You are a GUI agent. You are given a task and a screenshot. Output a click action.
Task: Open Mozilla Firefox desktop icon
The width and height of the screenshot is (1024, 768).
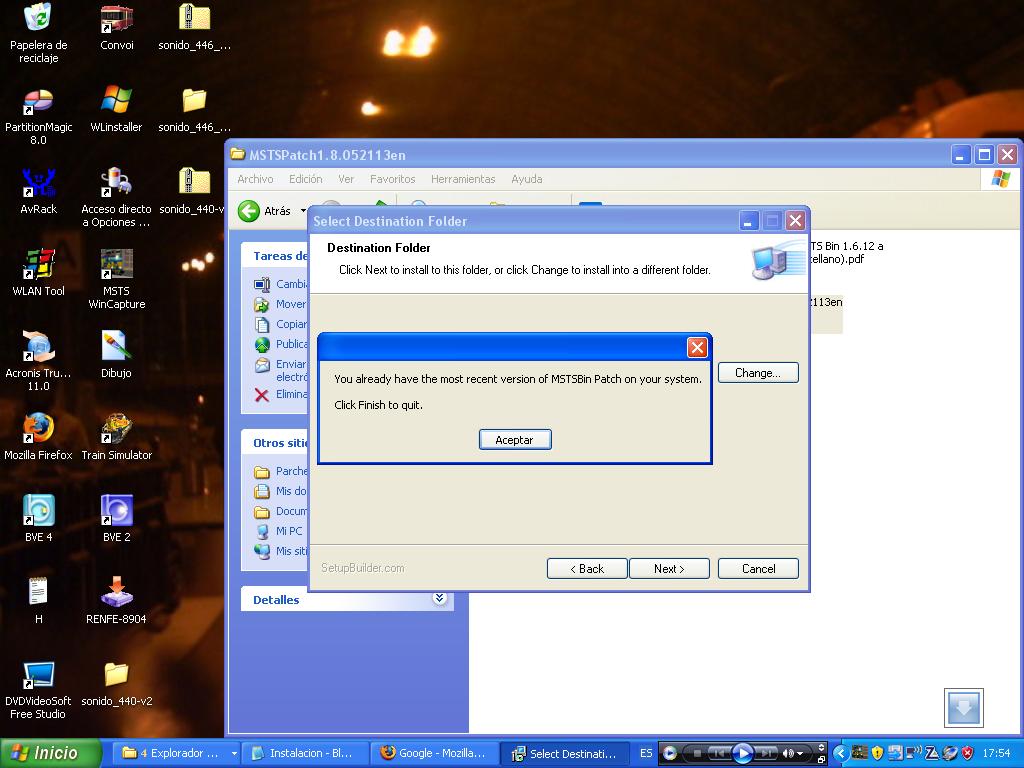tap(38, 430)
